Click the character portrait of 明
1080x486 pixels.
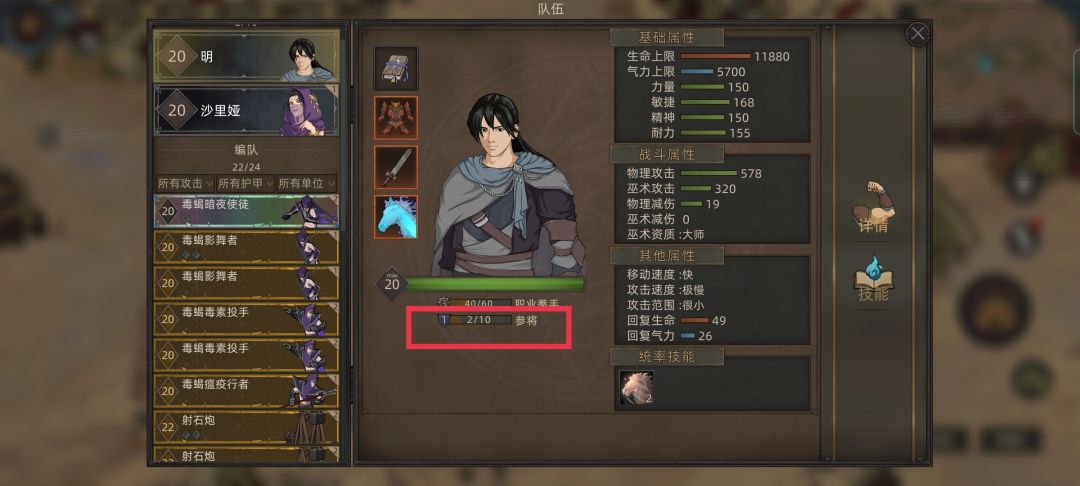tap(508, 186)
